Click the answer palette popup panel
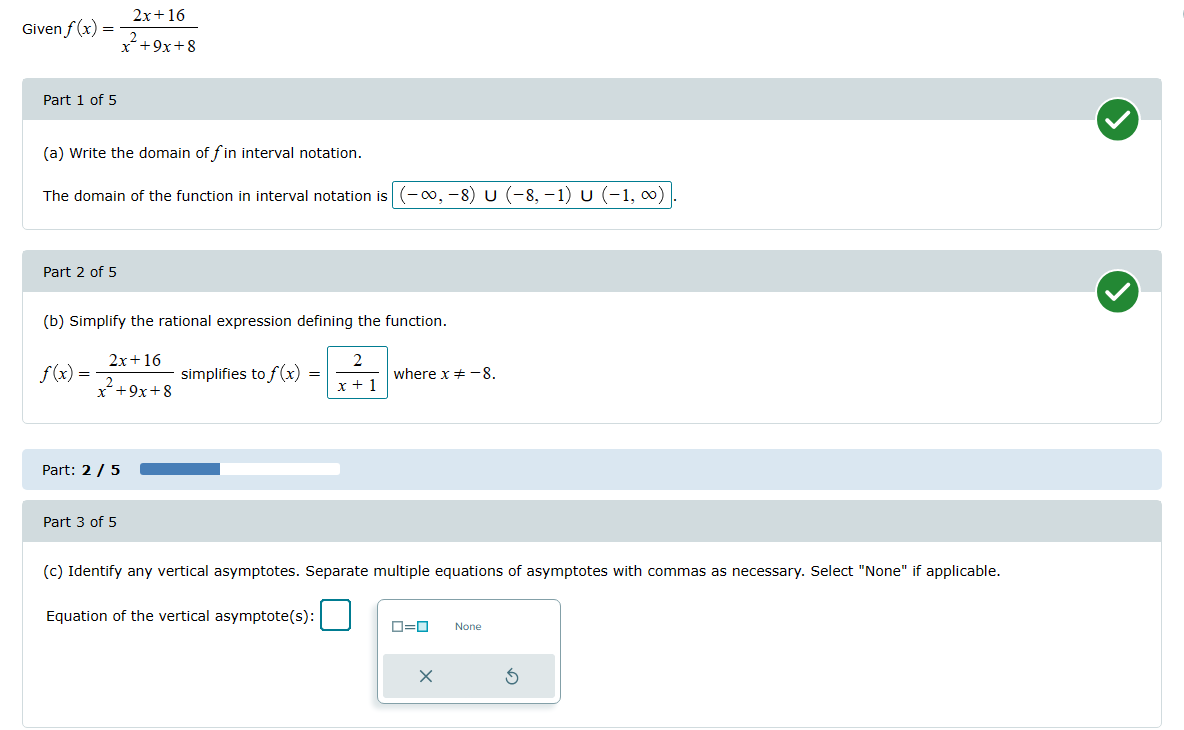1184x730 pixels. (468, 651)
